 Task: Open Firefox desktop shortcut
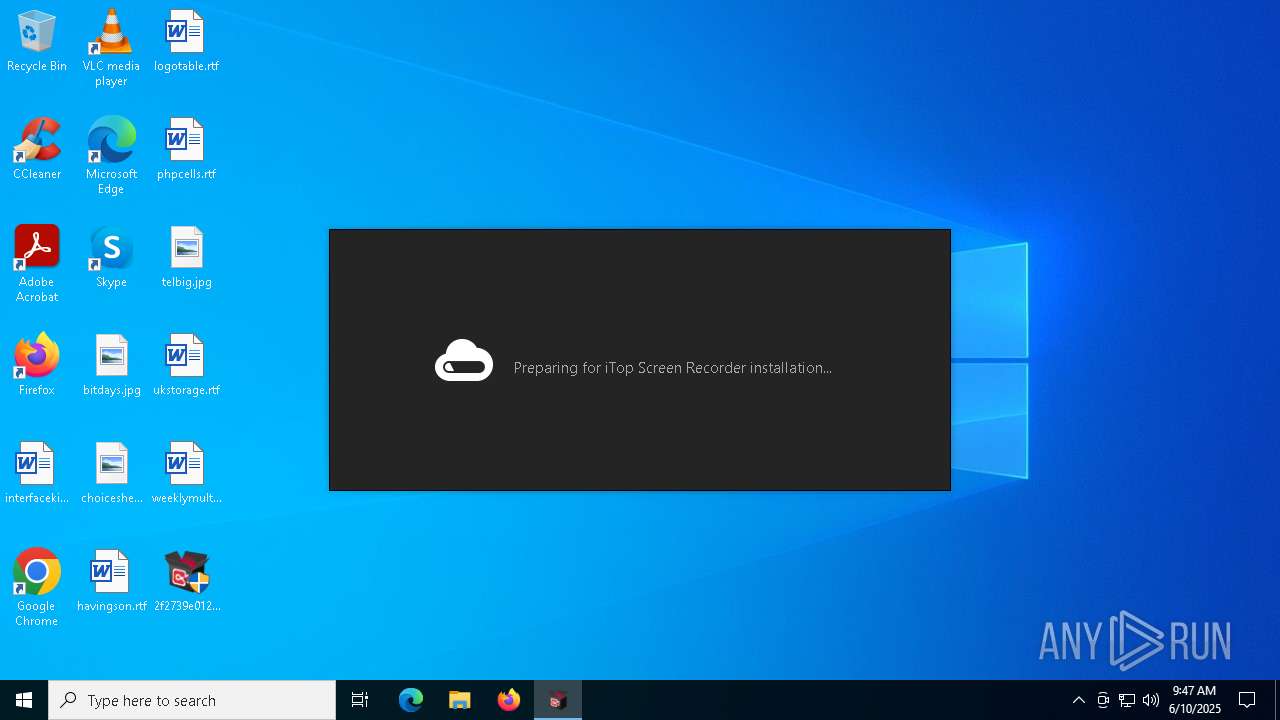(37, 366)
